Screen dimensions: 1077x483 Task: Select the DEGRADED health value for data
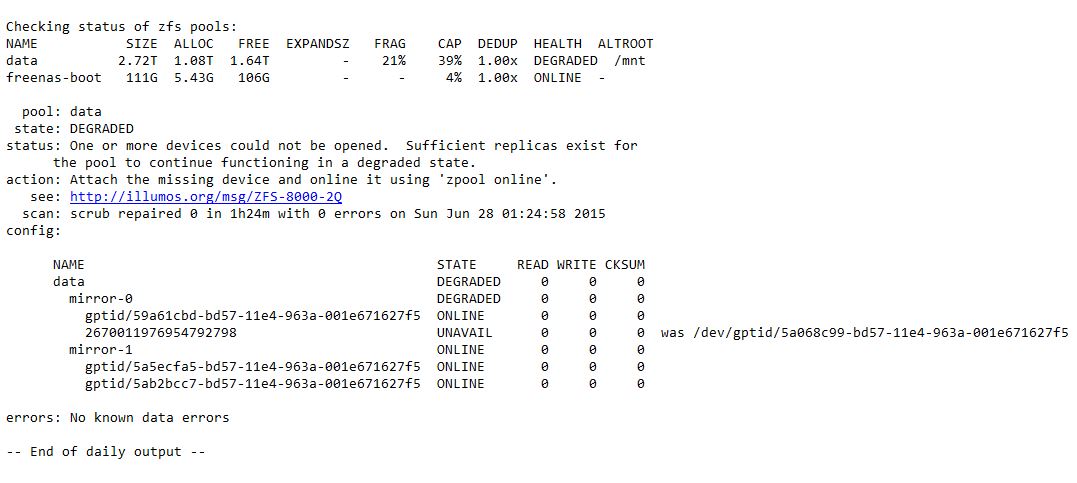click(x=565, y=60)
